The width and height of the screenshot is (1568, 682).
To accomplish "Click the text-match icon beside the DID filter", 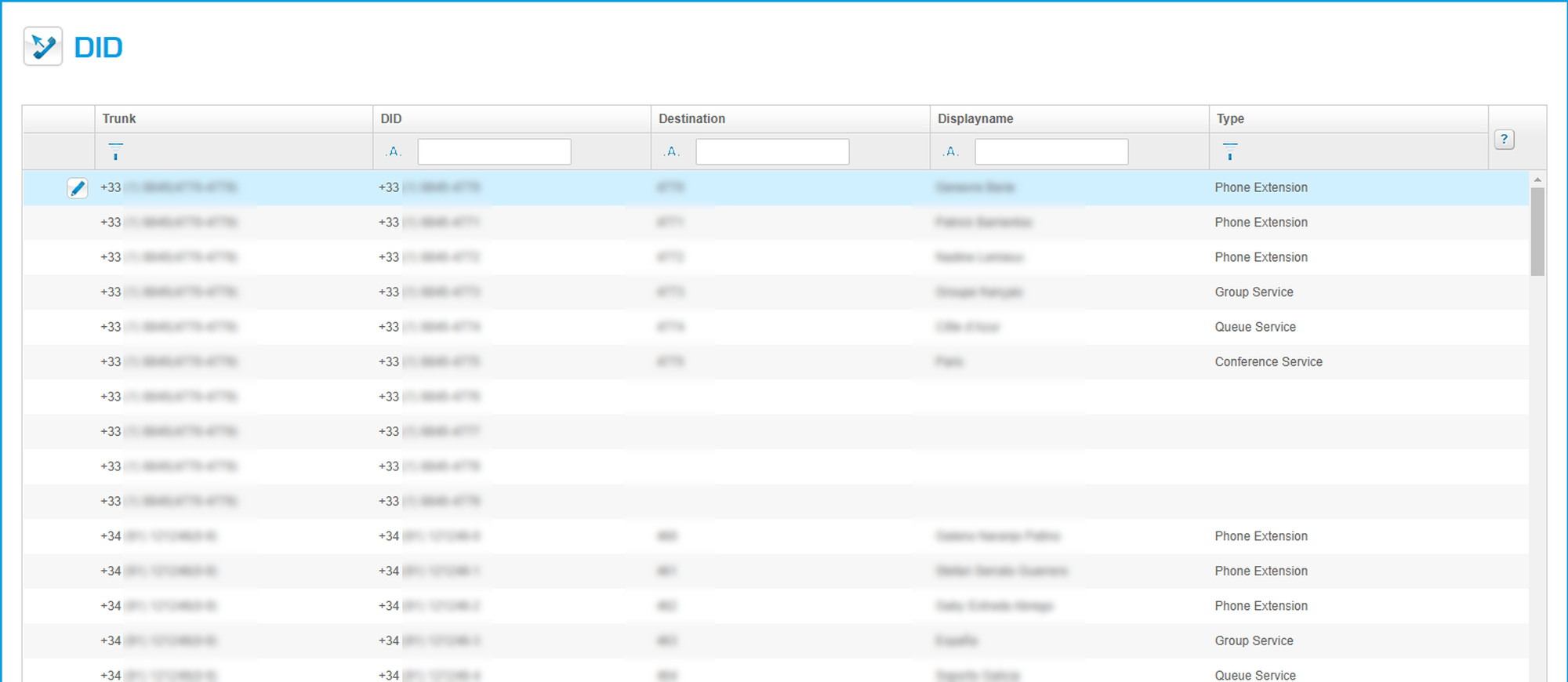I will (394, 152).
